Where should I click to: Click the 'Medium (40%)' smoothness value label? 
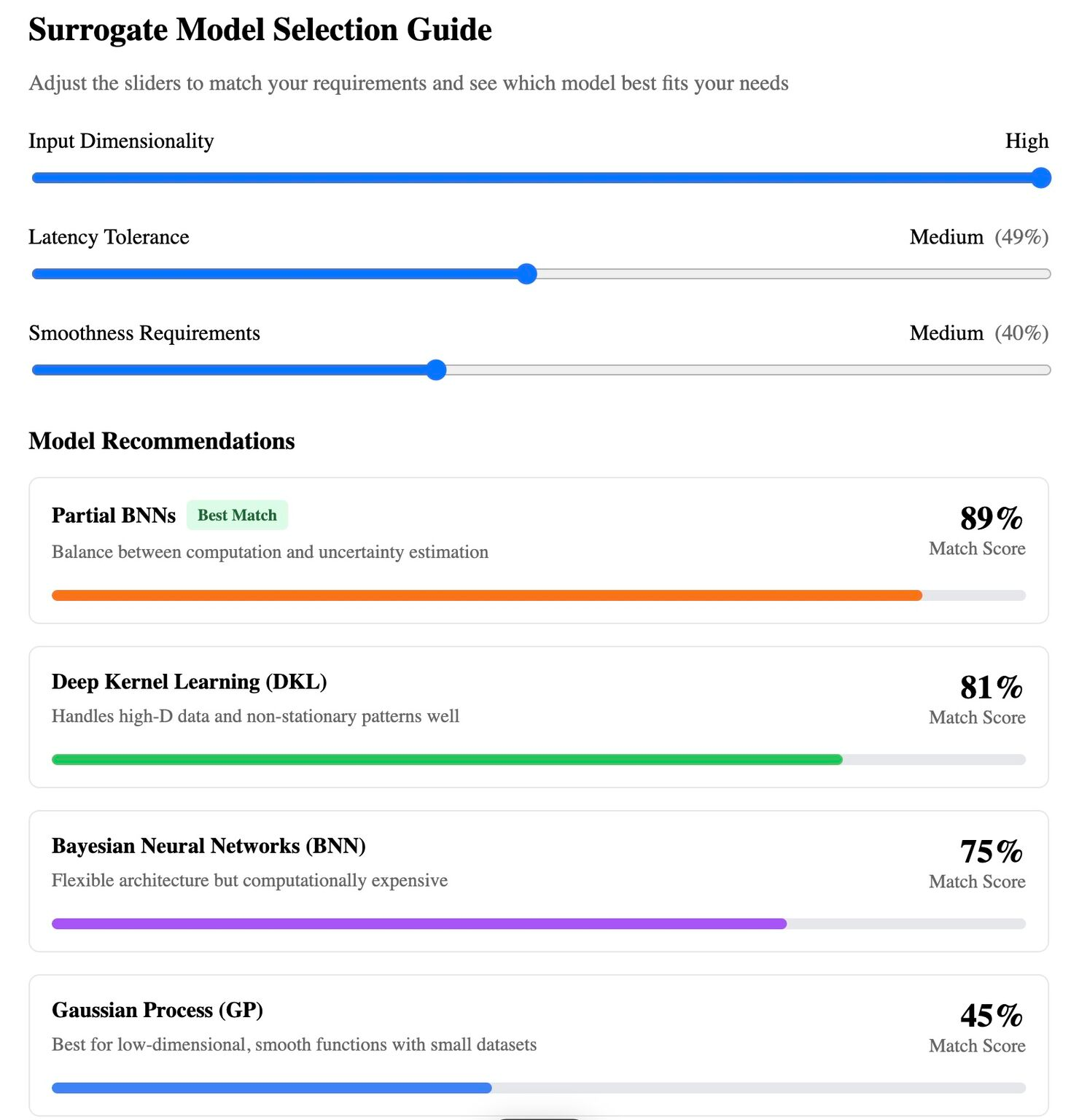click(x=978, y=333)
